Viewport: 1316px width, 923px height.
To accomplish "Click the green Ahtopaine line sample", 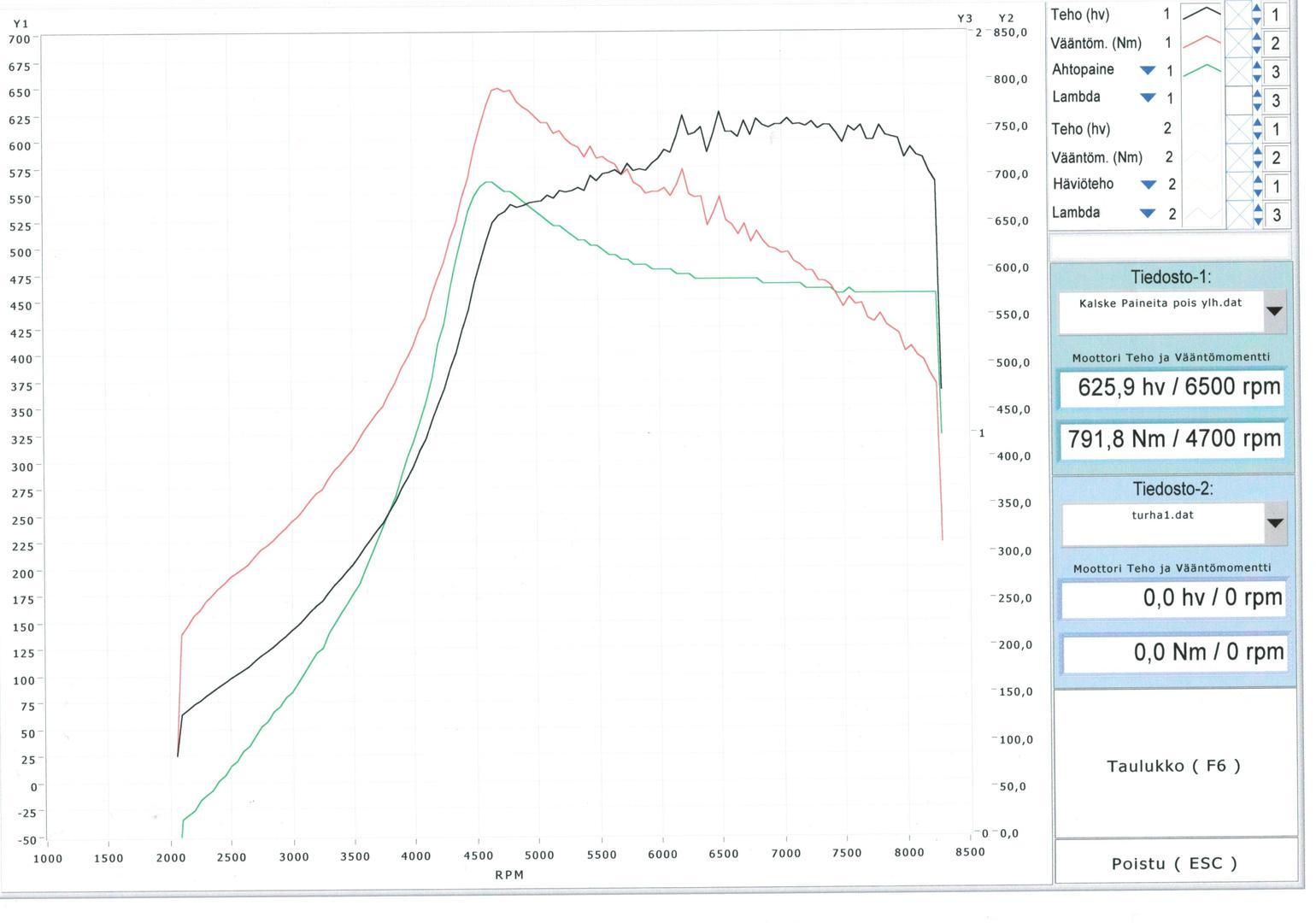I will pos(1201,70).
